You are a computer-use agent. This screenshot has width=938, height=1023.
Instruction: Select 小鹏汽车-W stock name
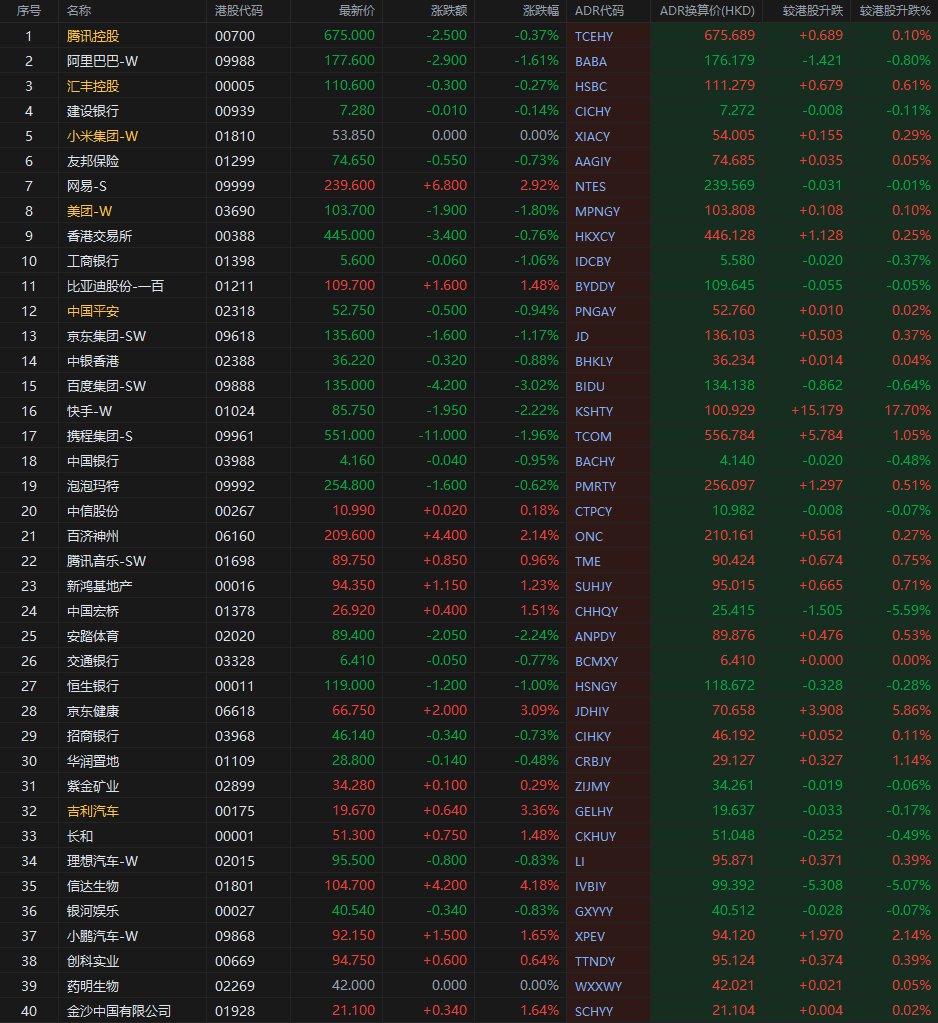click(x=102, y=937)
